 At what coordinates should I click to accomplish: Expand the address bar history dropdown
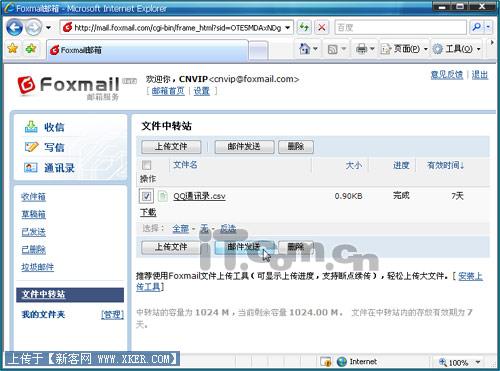point(288,28)
